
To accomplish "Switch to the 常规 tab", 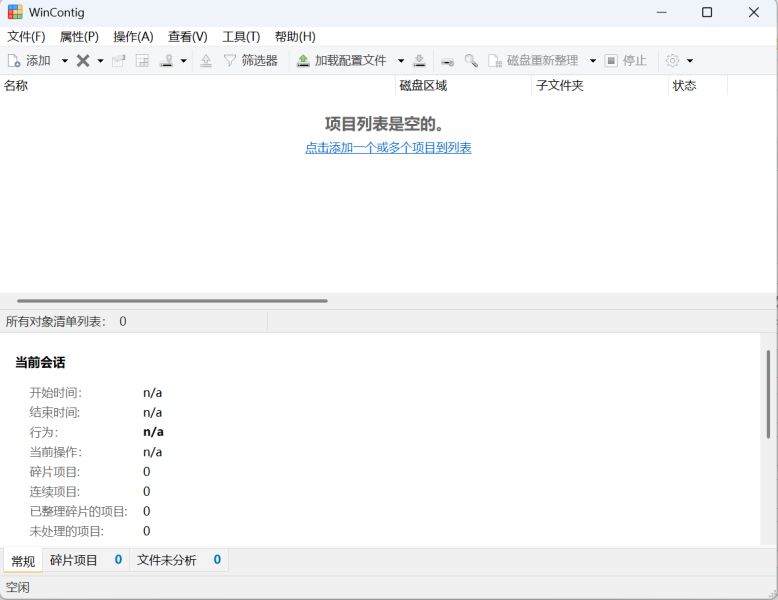I will [x=23, y=561].
